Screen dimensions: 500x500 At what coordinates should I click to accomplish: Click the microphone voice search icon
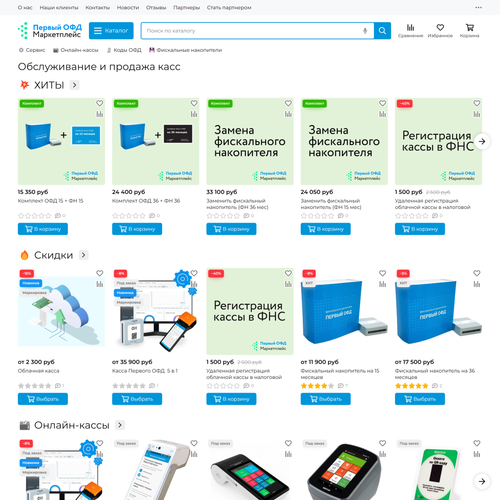pos(365,31)
